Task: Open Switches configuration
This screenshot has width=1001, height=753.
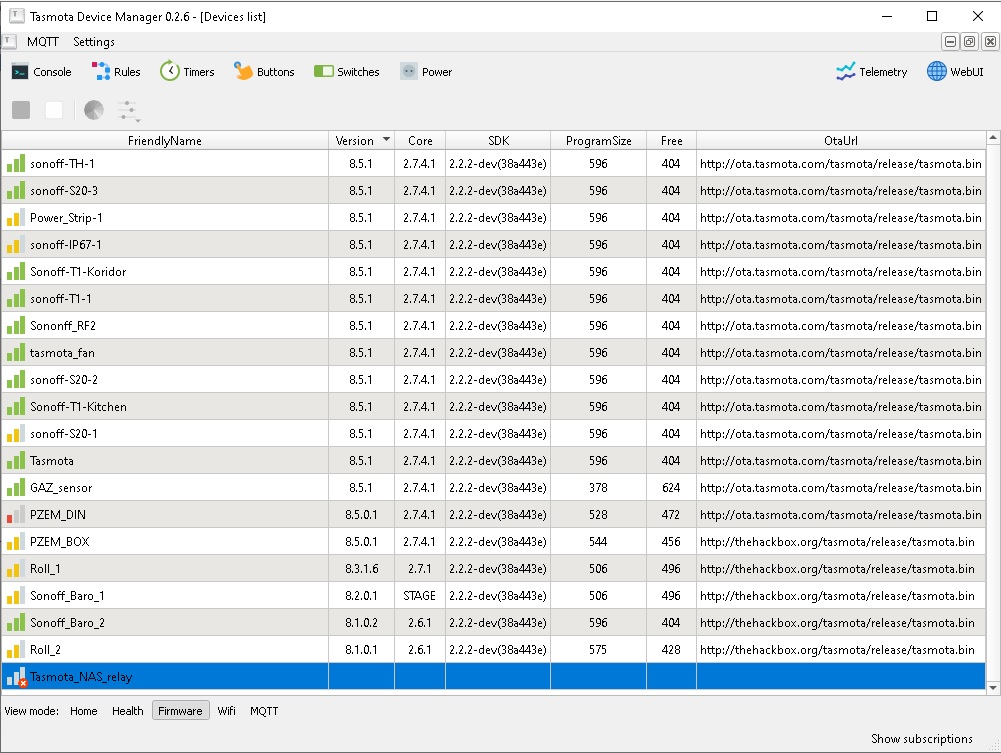Action: click(347, 72)
